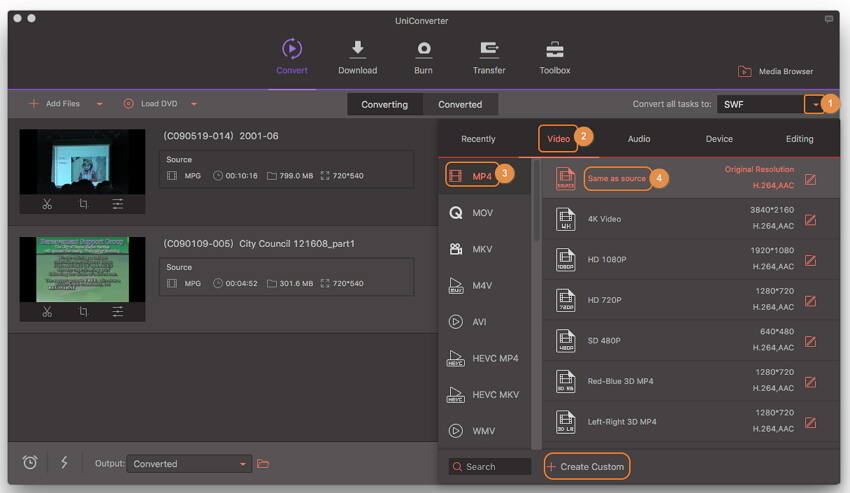Image resolution: width=850 pixels, height=493 pixels.
Task: Choose HEVC MKV format in the list
Action: [x=485, y=394]
